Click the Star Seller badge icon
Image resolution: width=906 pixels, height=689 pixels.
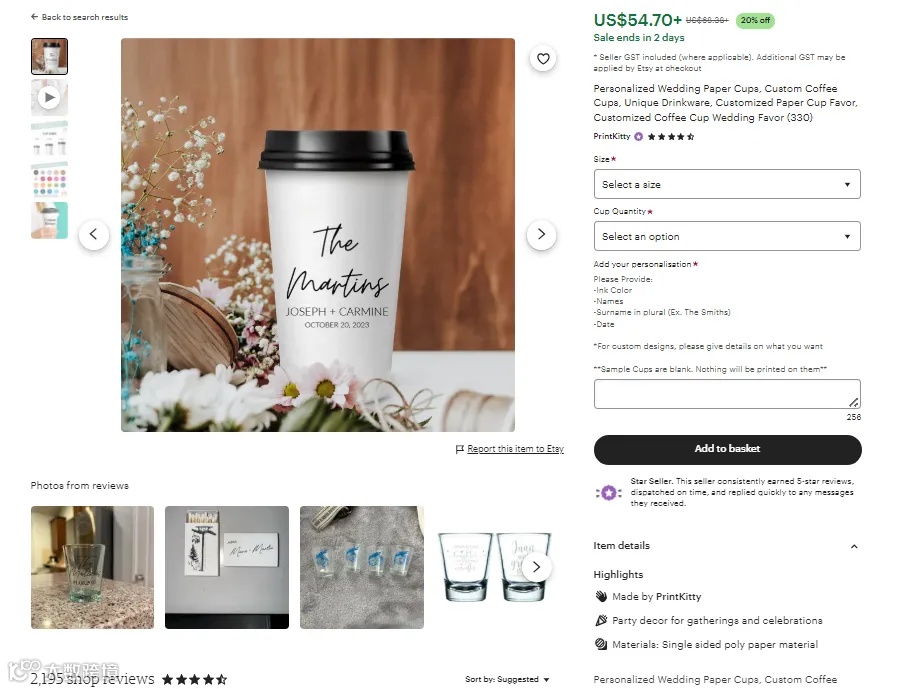pos(608,492)
